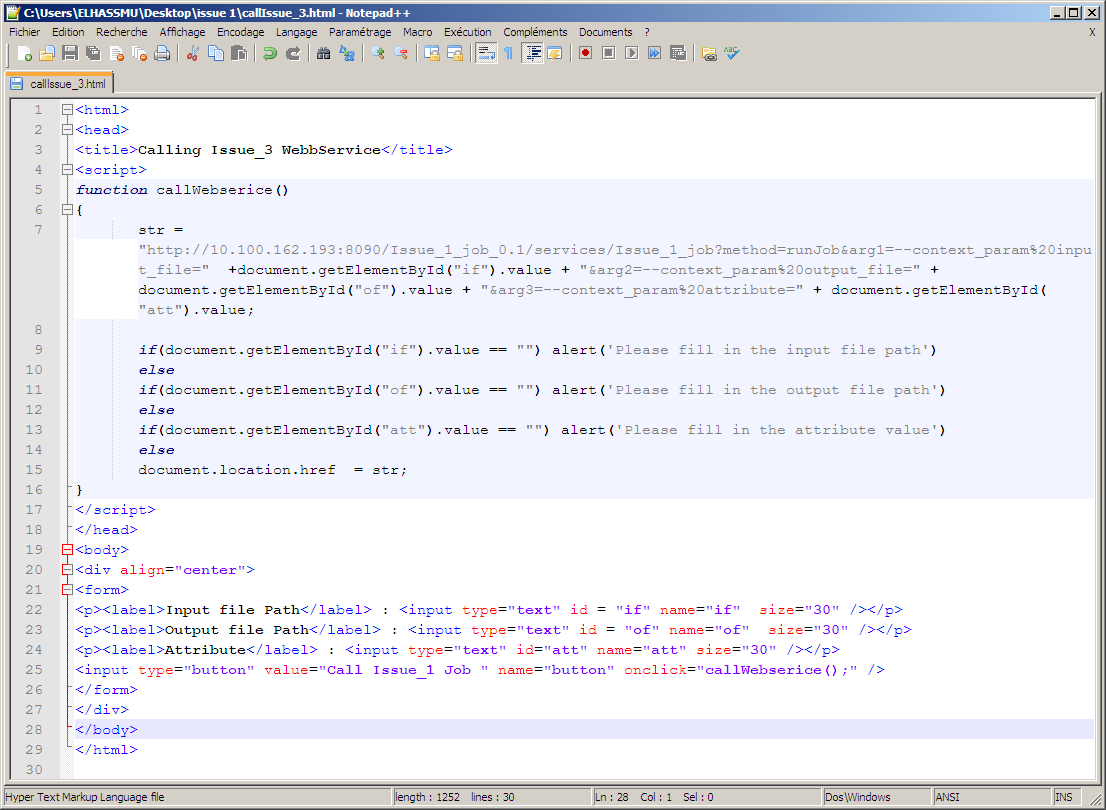Select the callIssue_3.html tab
This screenshot has height=810, width=1106.
59,84
